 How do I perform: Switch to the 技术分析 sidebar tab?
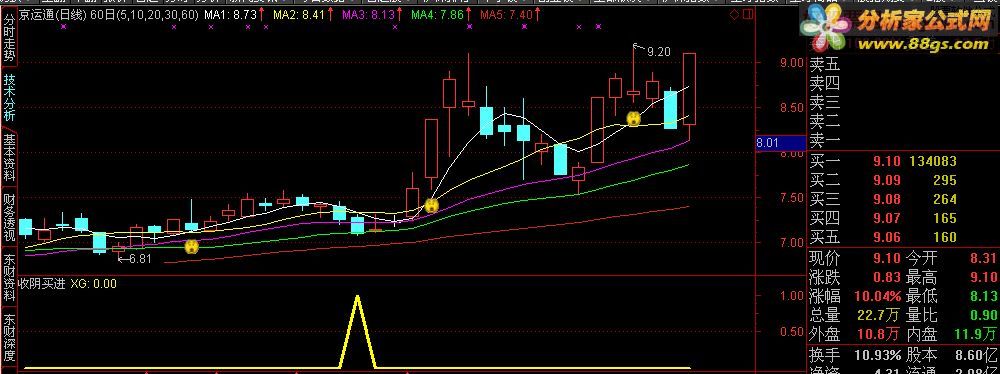(x=9, y=97)
